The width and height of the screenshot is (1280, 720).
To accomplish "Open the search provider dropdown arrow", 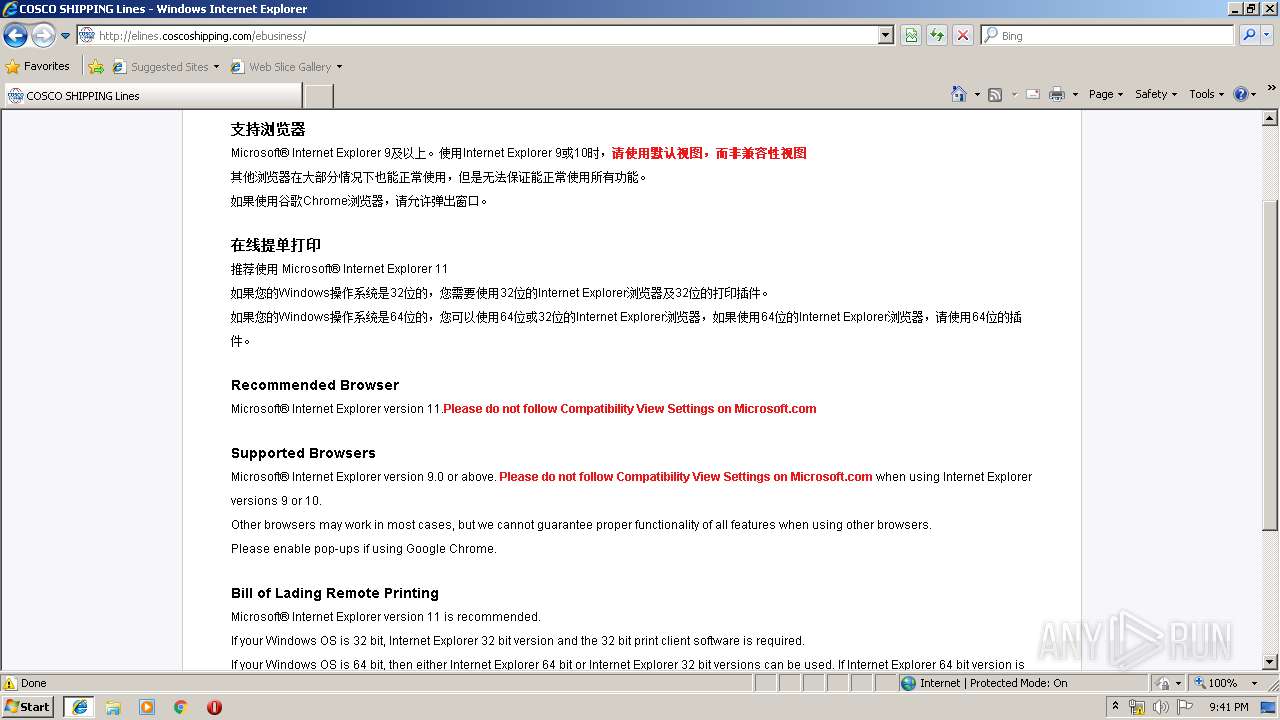I will point(1267,35).
